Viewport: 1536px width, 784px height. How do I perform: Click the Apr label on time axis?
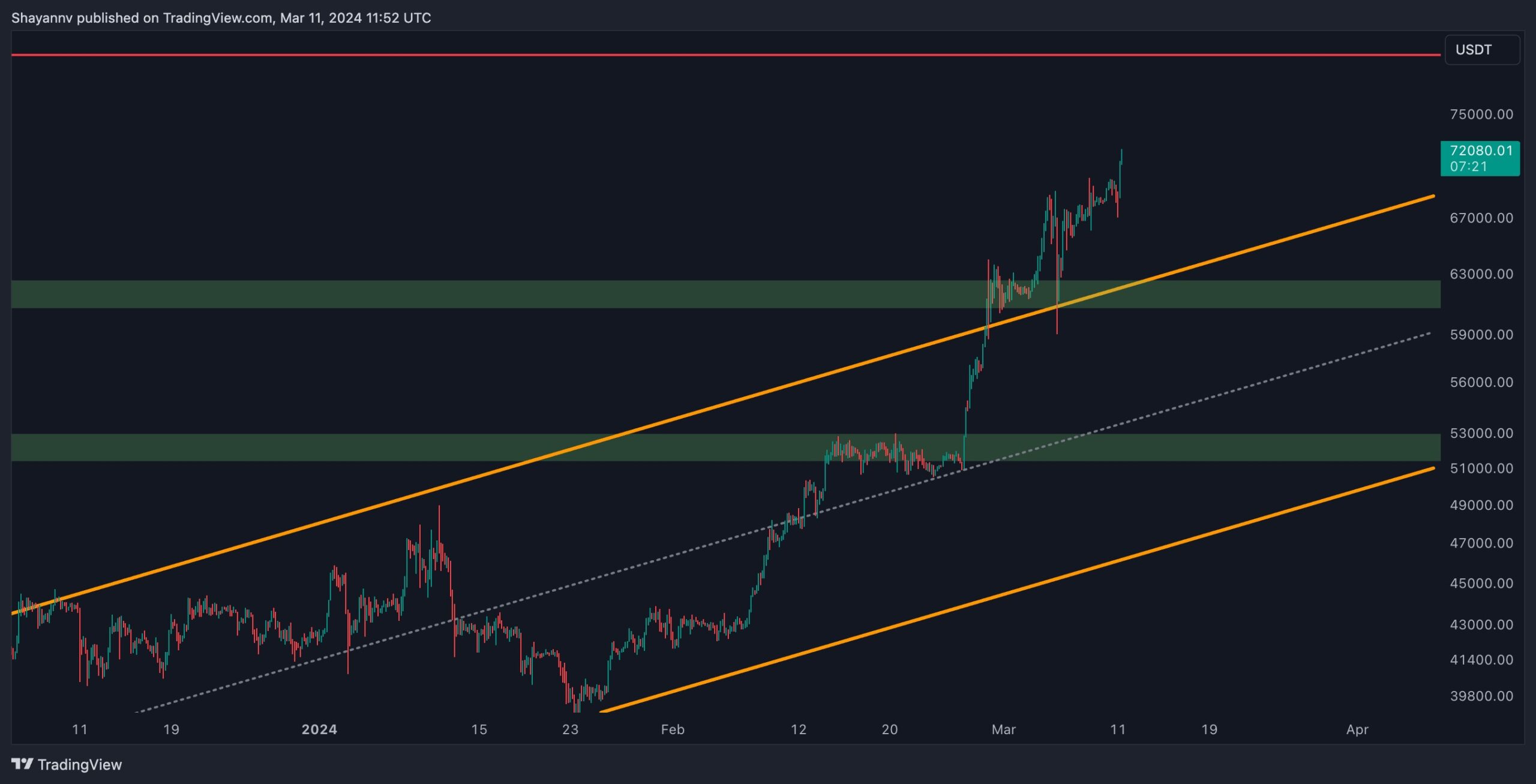coord(1357,729)
